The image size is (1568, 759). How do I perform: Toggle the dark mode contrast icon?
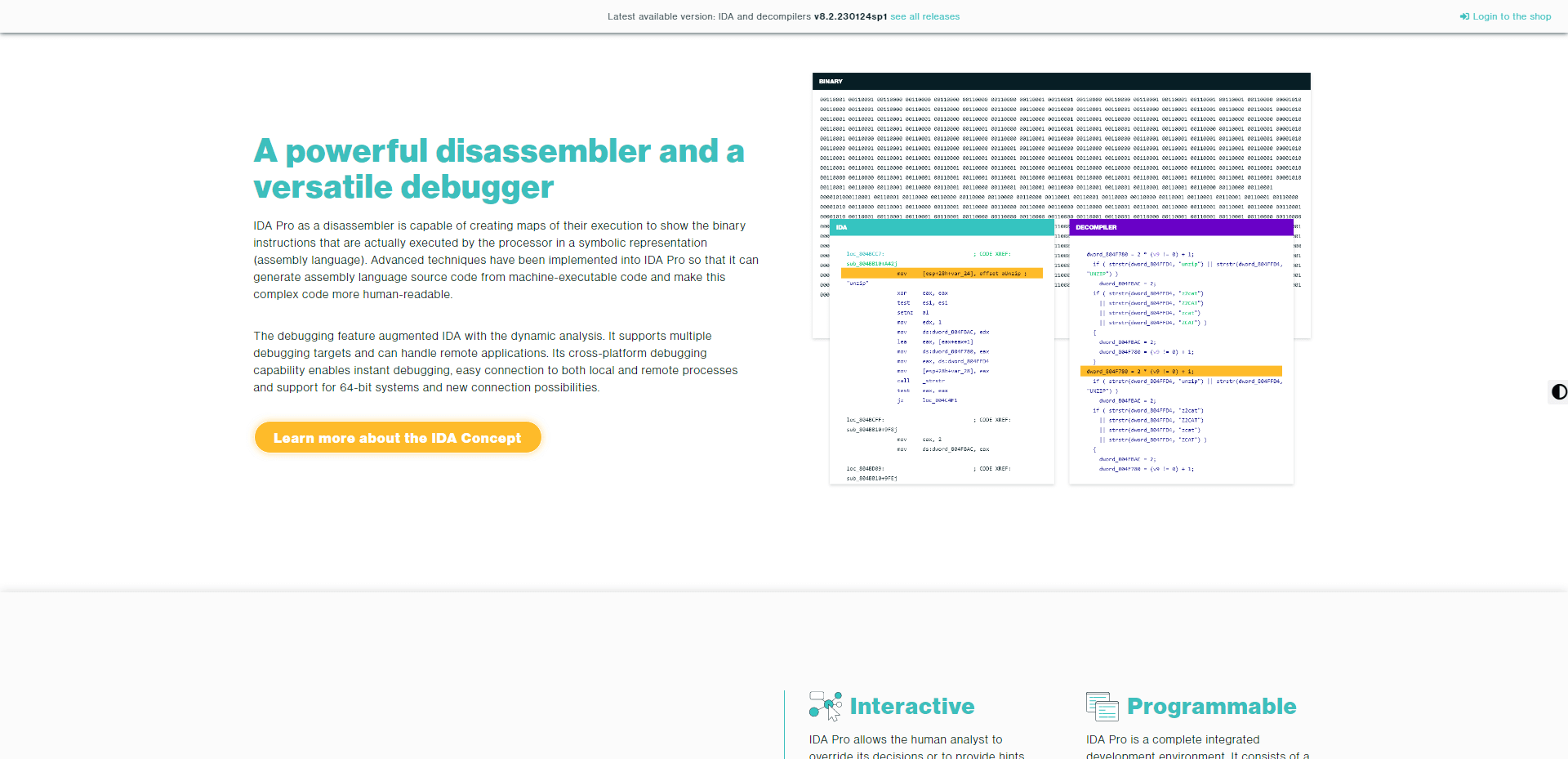(x=1559, y=392)
